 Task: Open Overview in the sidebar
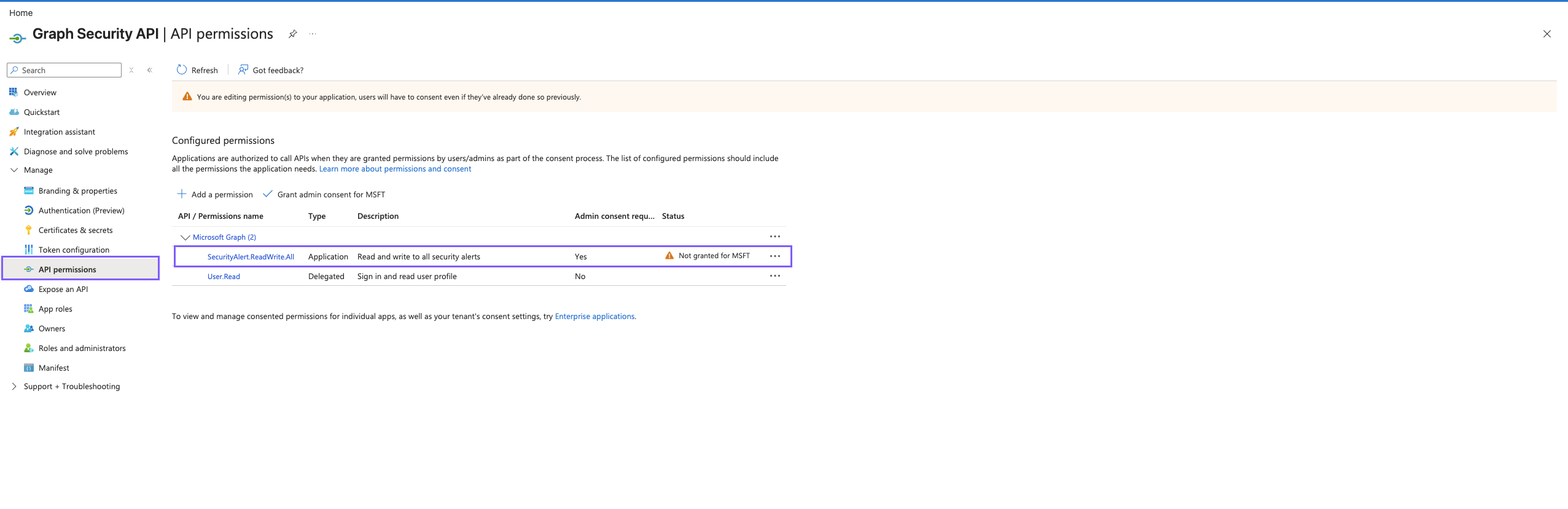pyautogui.click(x=40, y=93)
